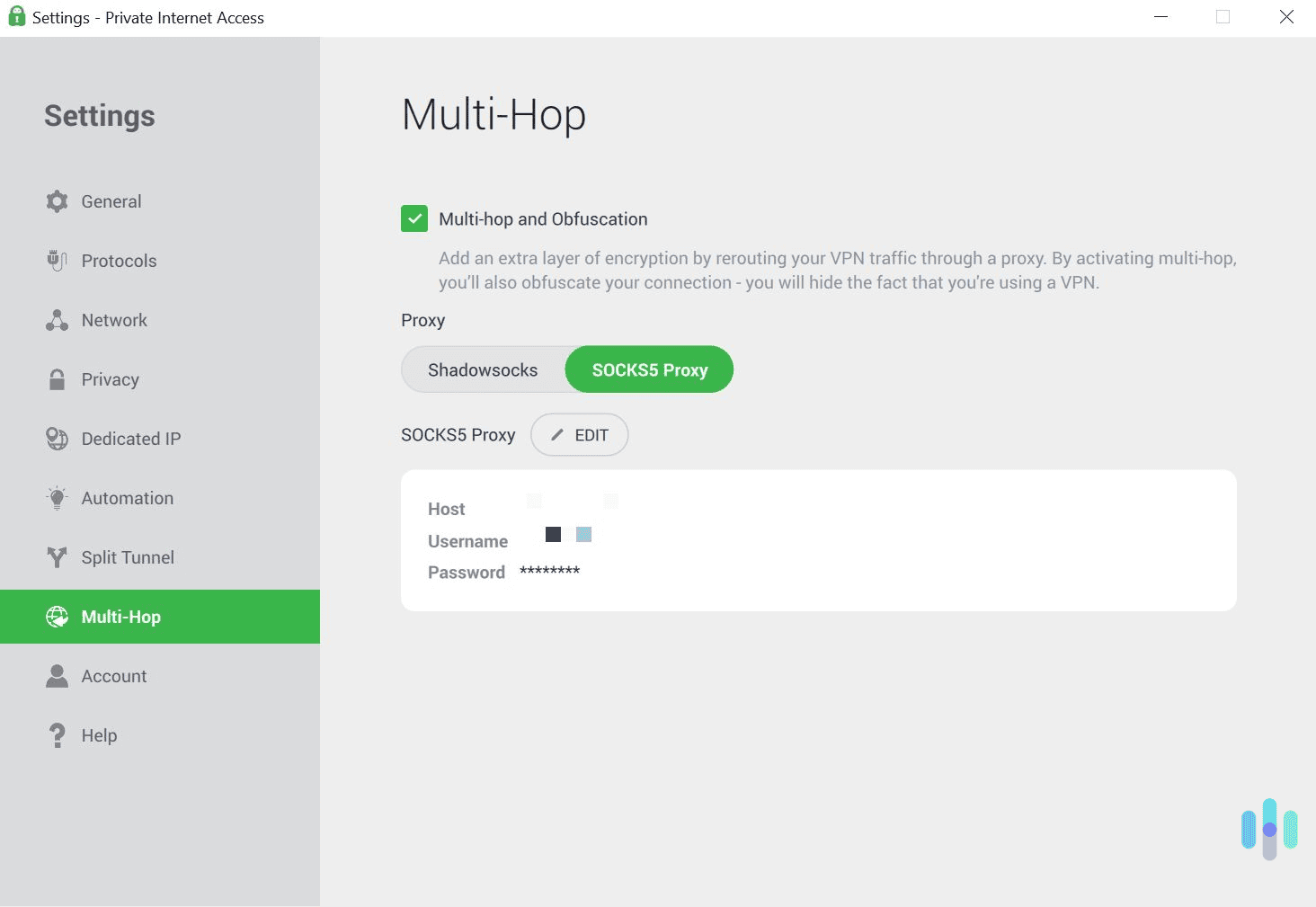
Task: Open Privacy settings using the lock icon
Action: pos(57,379)
